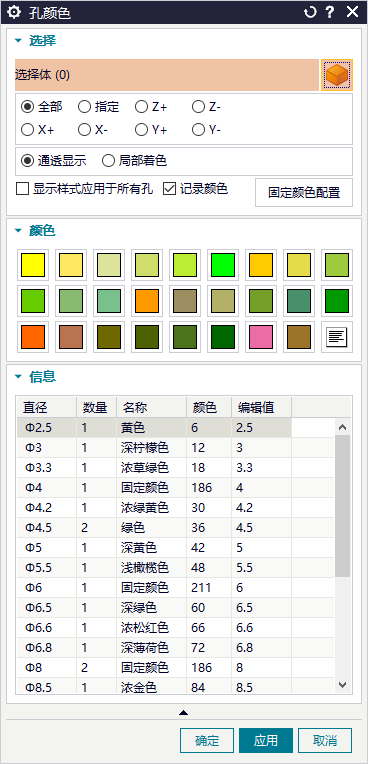Viewport: 368px width, 764px height.
Task: Select the Y+ direction radio button
Action: [141, 130]
